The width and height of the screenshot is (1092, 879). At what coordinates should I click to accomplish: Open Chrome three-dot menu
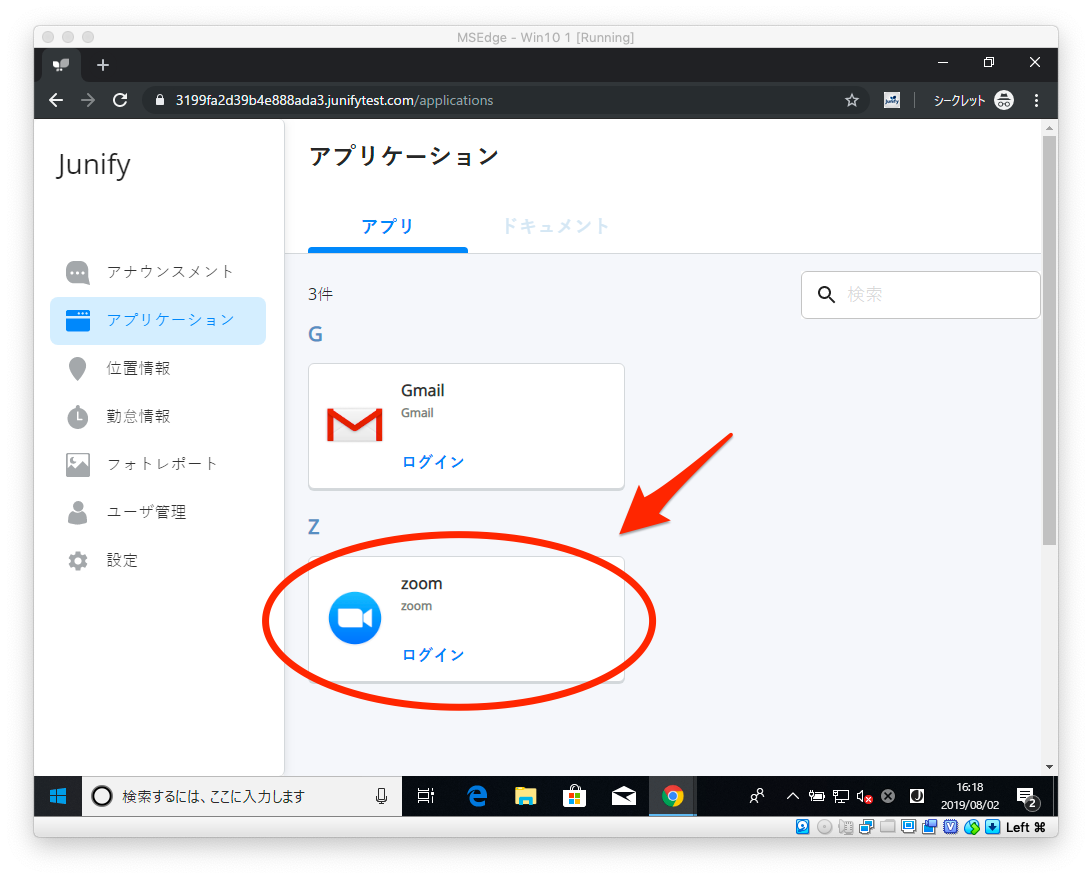1036,100
